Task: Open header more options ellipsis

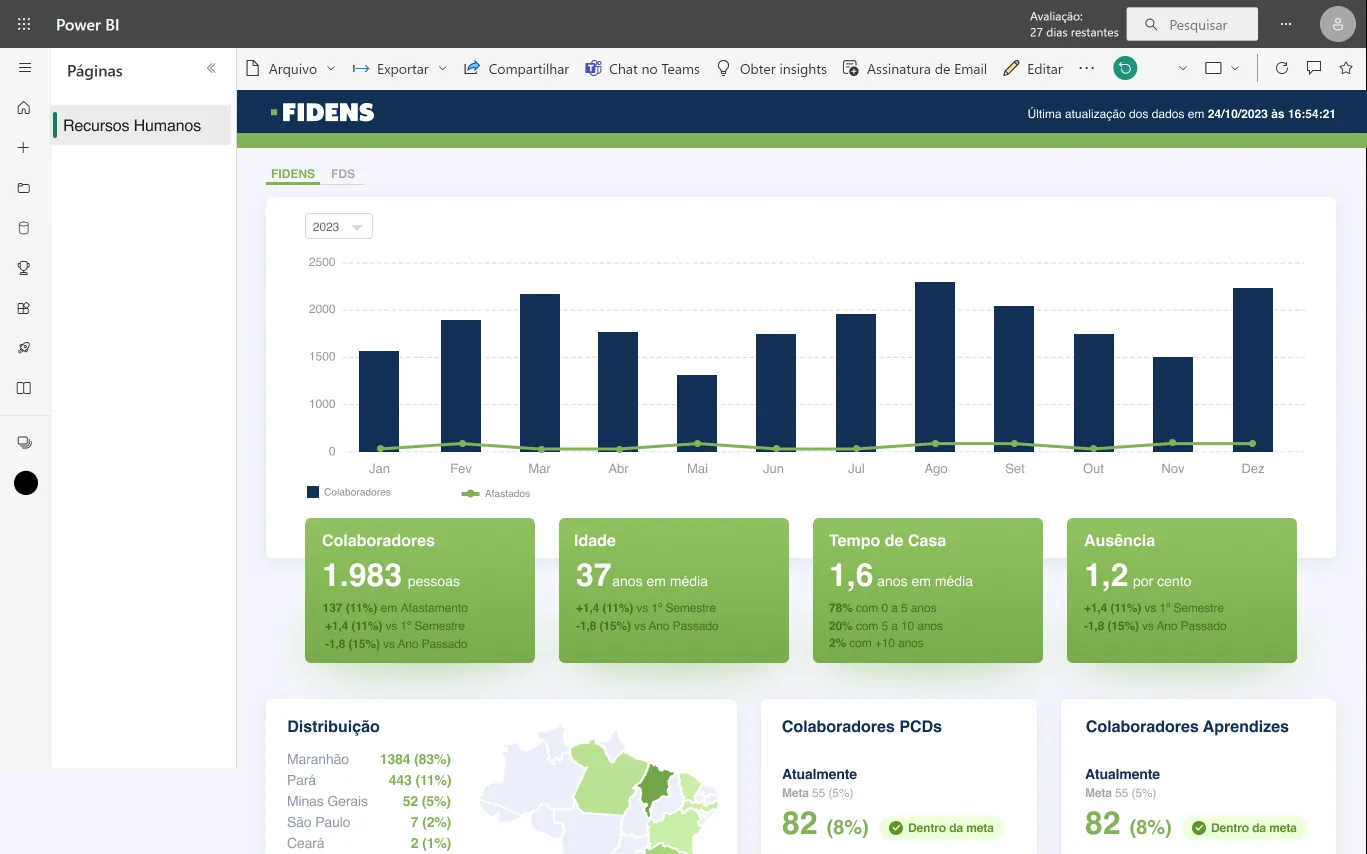Action: pyautogui.click(x=1286, y=24)
